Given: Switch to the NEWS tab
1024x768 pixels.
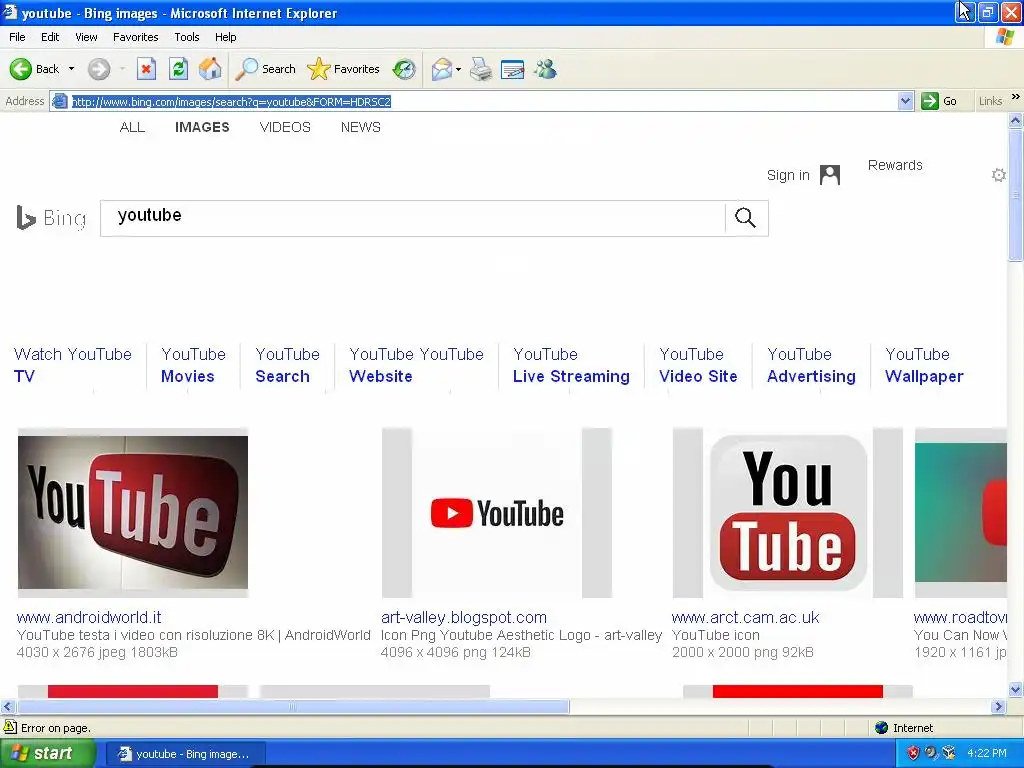Looking at the screenshot, I should tap(360, 127).
